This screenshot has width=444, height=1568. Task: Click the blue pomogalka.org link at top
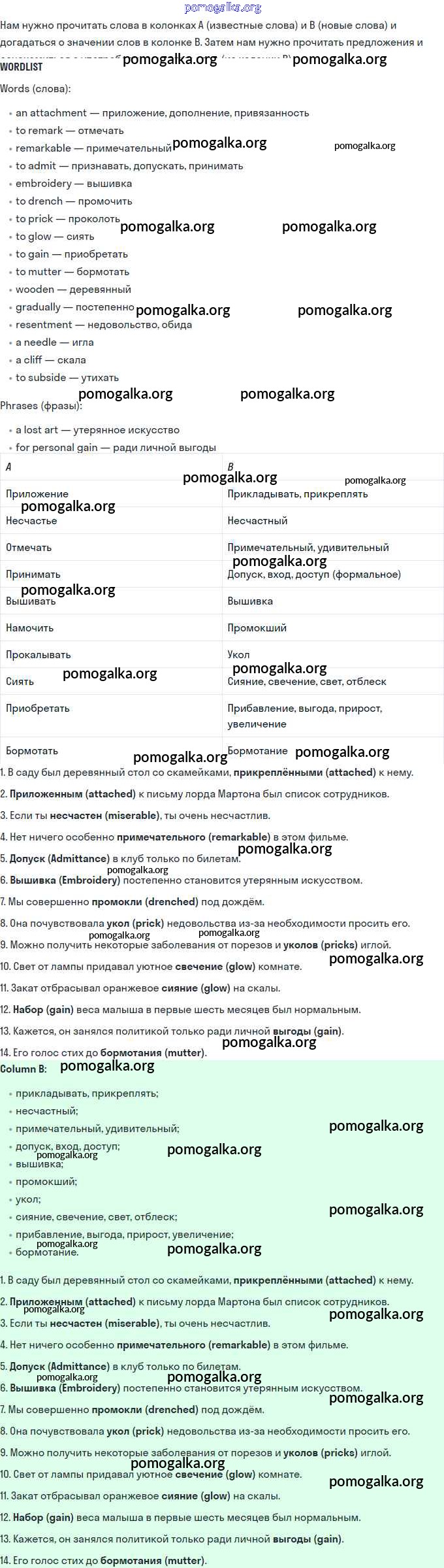[223, 8]
